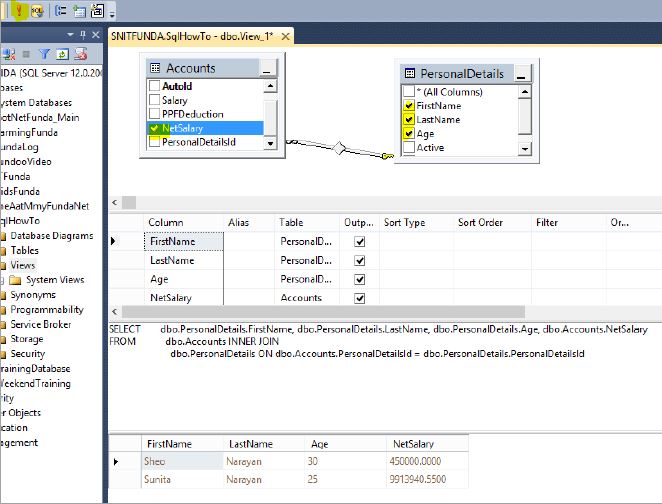This screenshot has width=662, height=504.
Task: Select the Programmability node
Action: pos(47,309)
